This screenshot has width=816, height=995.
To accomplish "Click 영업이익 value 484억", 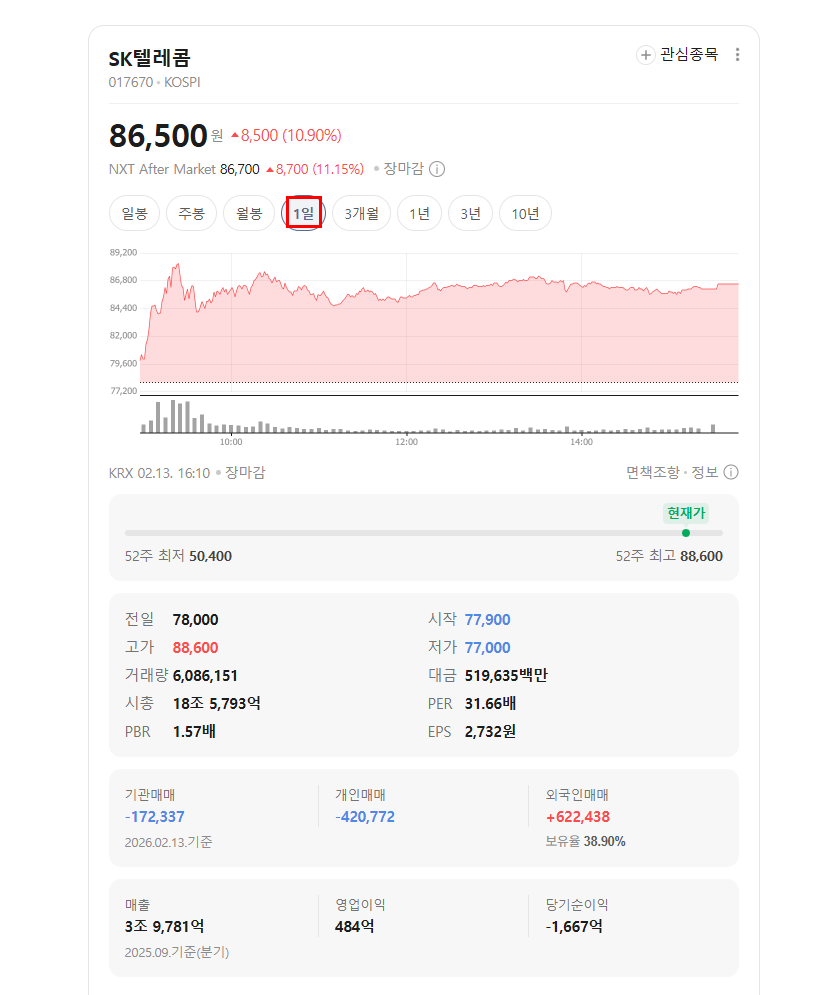I will (355, 926).
